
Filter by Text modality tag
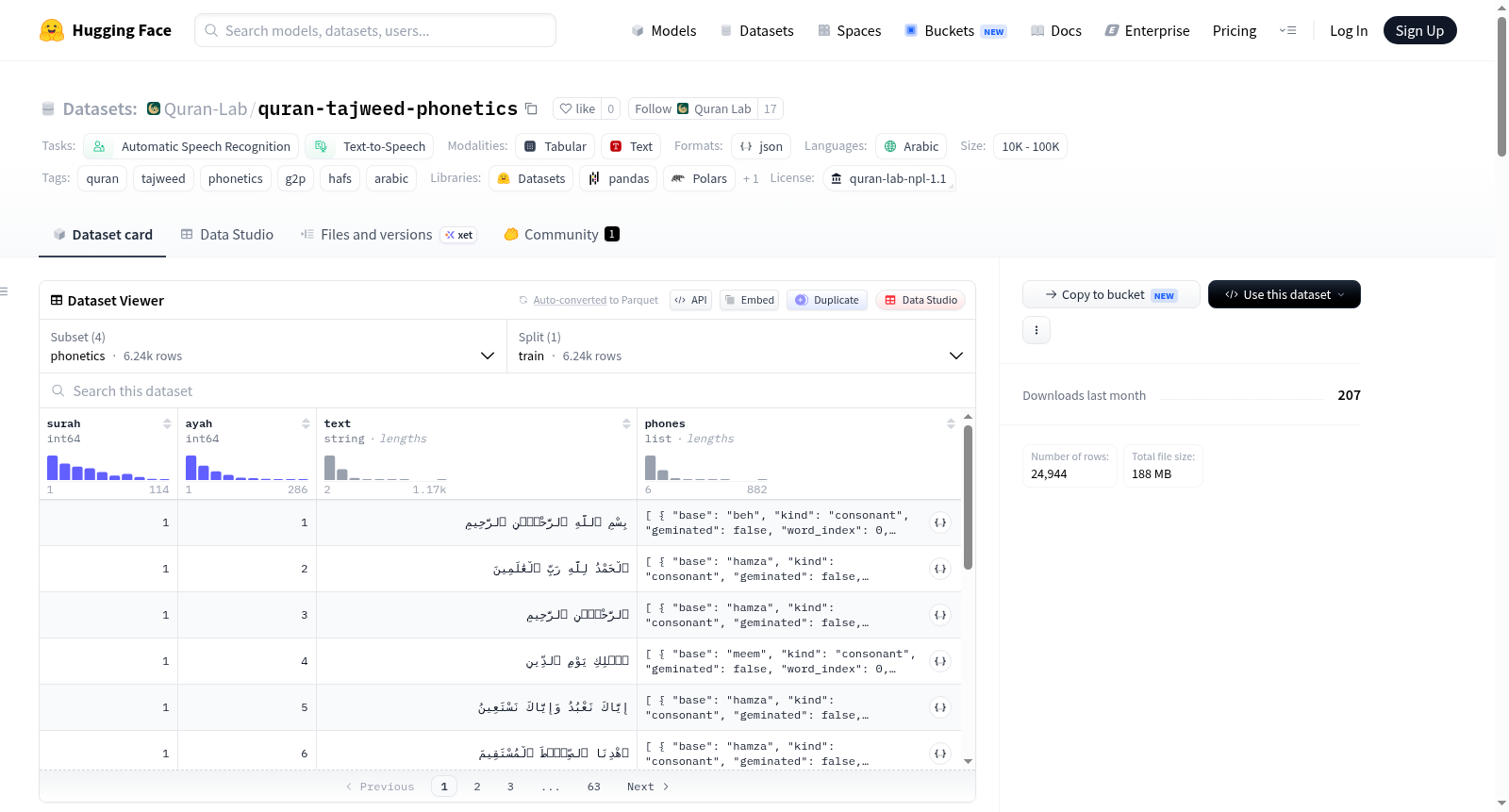coord(631,146)
